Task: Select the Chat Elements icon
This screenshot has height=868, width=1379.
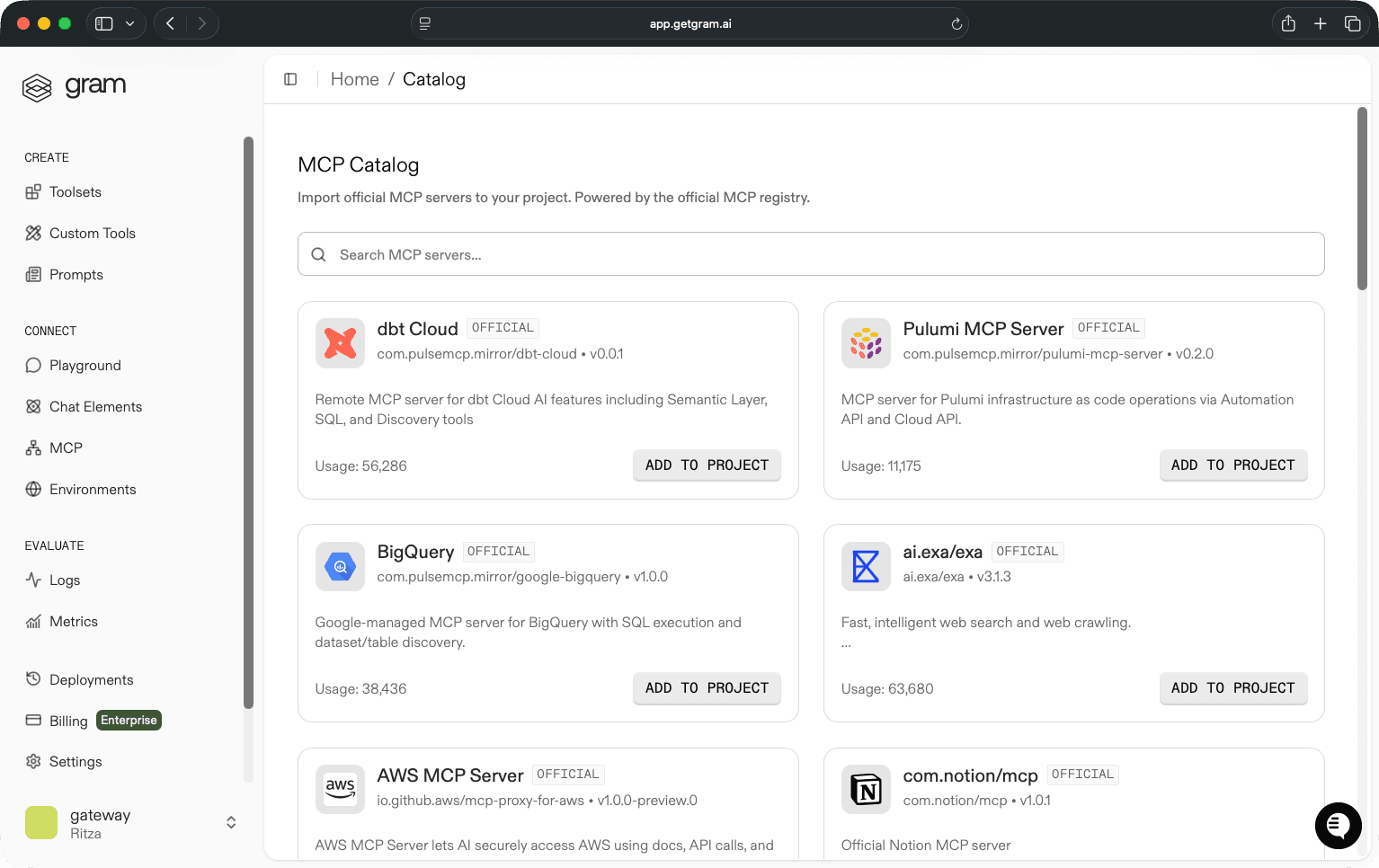Action: (33, 406)
